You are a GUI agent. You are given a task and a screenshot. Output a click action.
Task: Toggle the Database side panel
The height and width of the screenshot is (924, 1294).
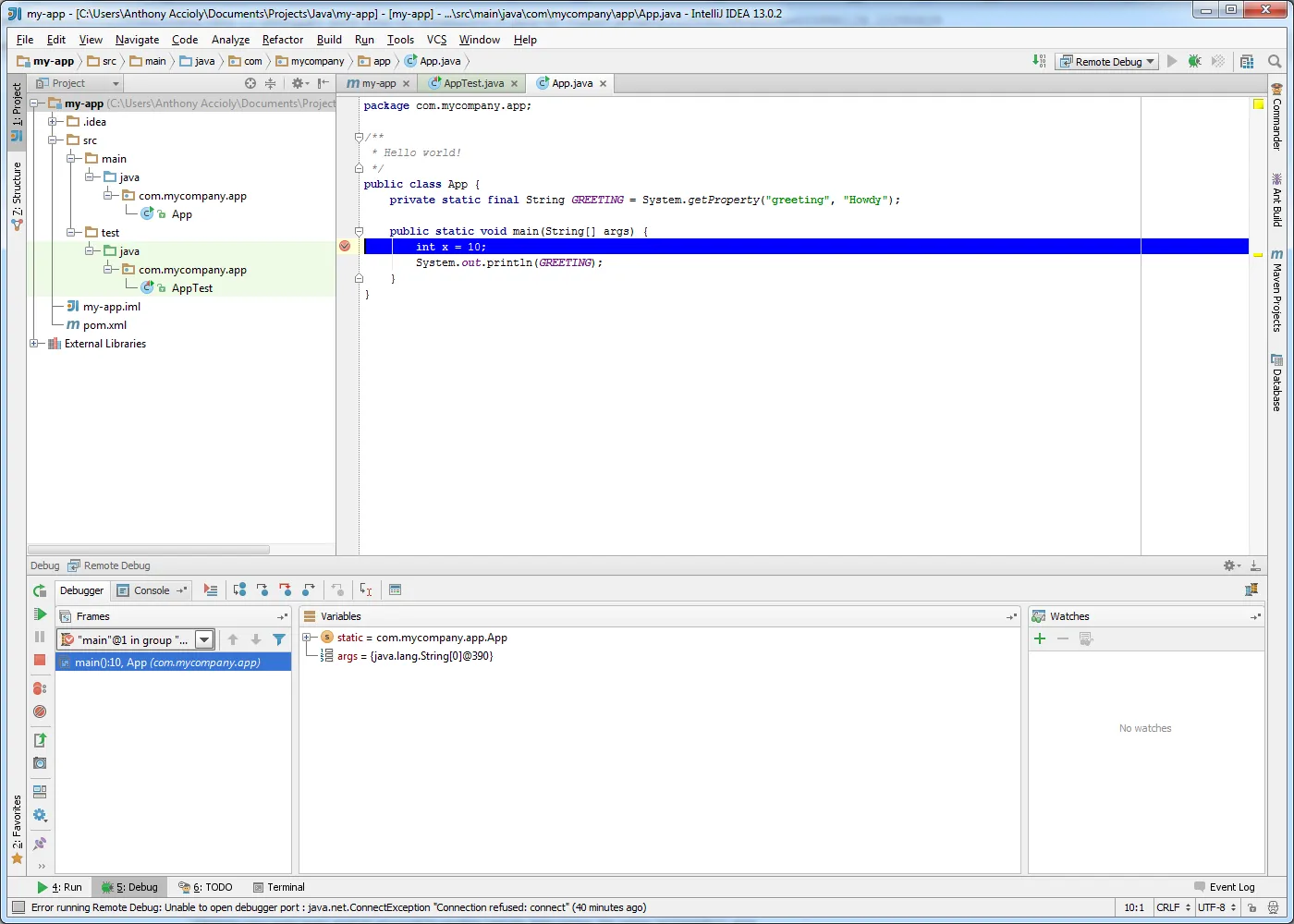pyautogui.click(x=1276, y=382)
